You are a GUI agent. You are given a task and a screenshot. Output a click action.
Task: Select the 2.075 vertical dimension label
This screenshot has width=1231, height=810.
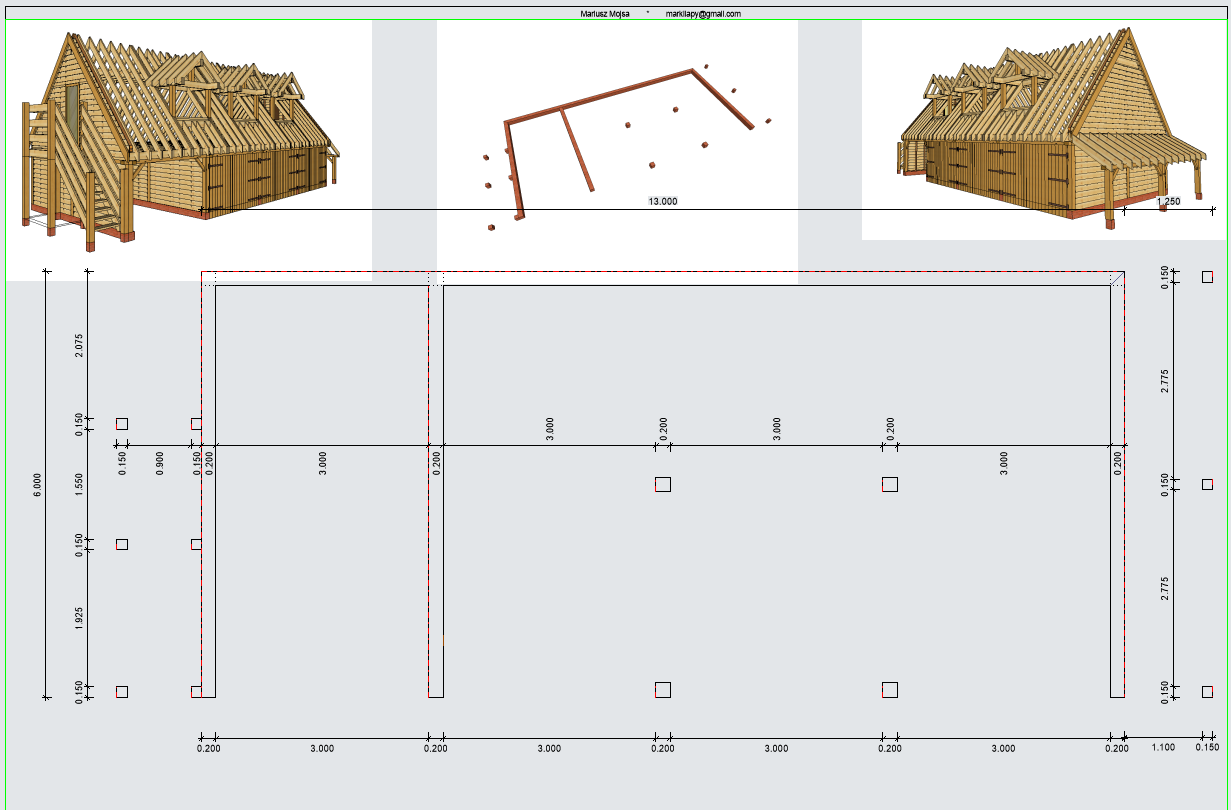click(80, 345)
